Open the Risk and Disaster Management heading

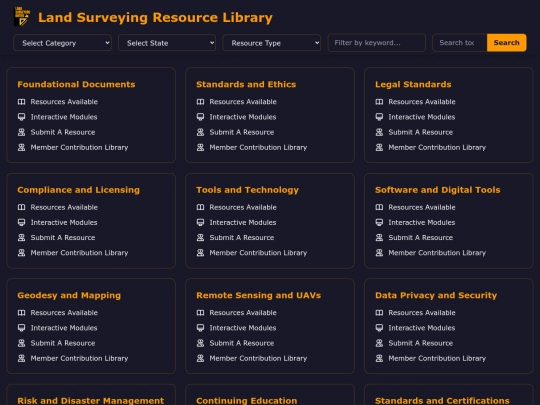(x=91, y=401)
